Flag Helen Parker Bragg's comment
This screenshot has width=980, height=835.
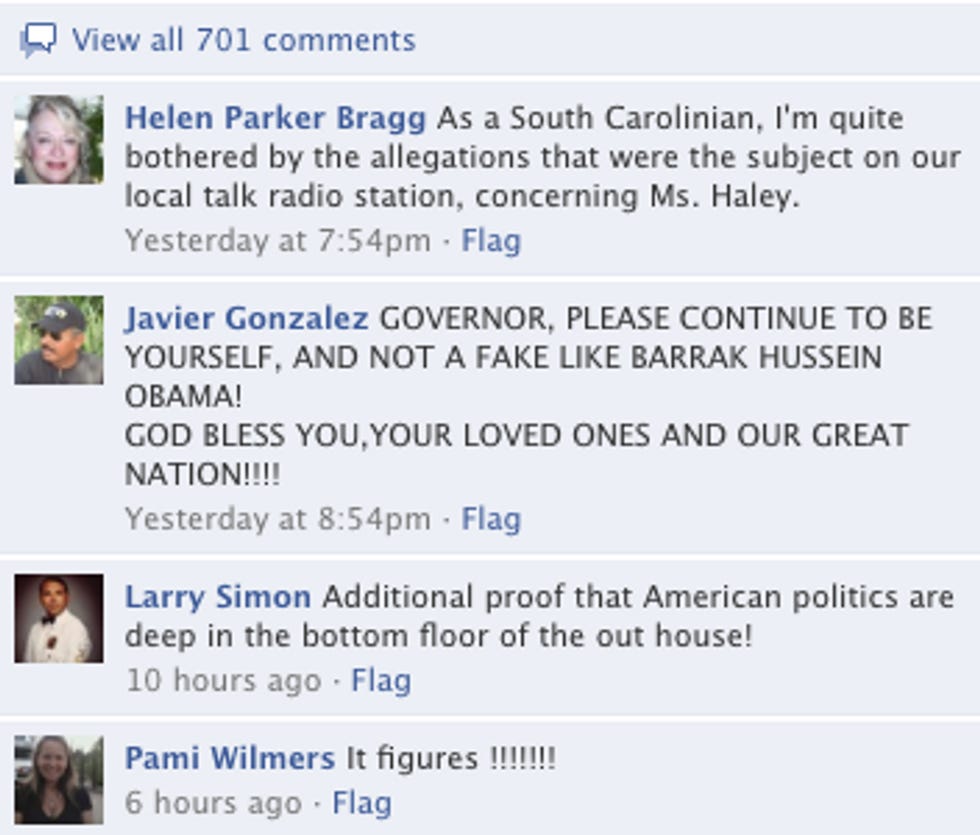(x=491, y=241)
